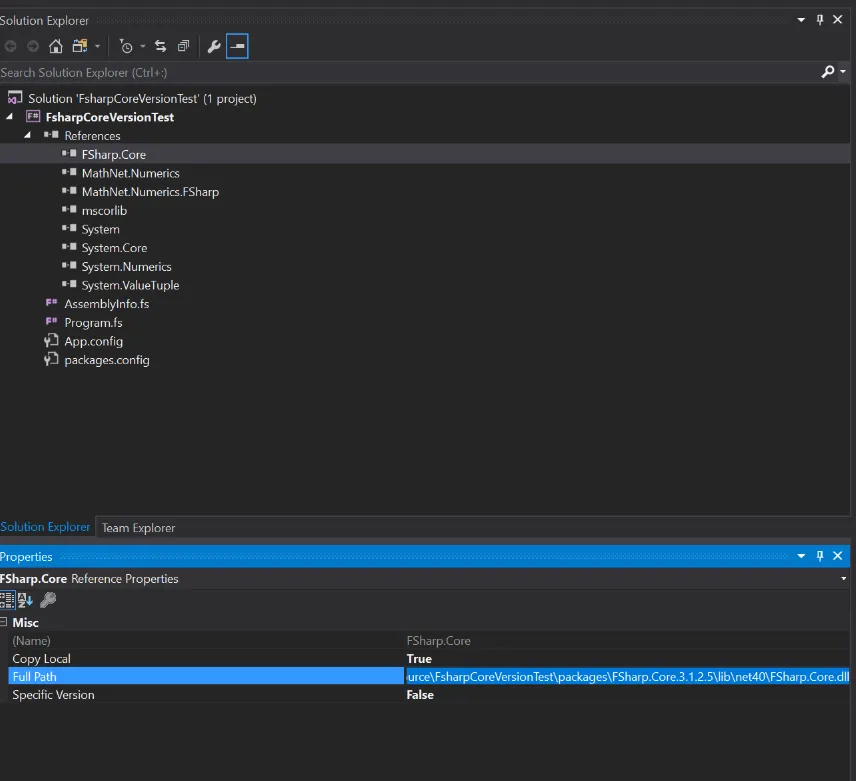Collapse the Misc property category
The height and width of the screenshot is (781, 856).
point(4,622)
